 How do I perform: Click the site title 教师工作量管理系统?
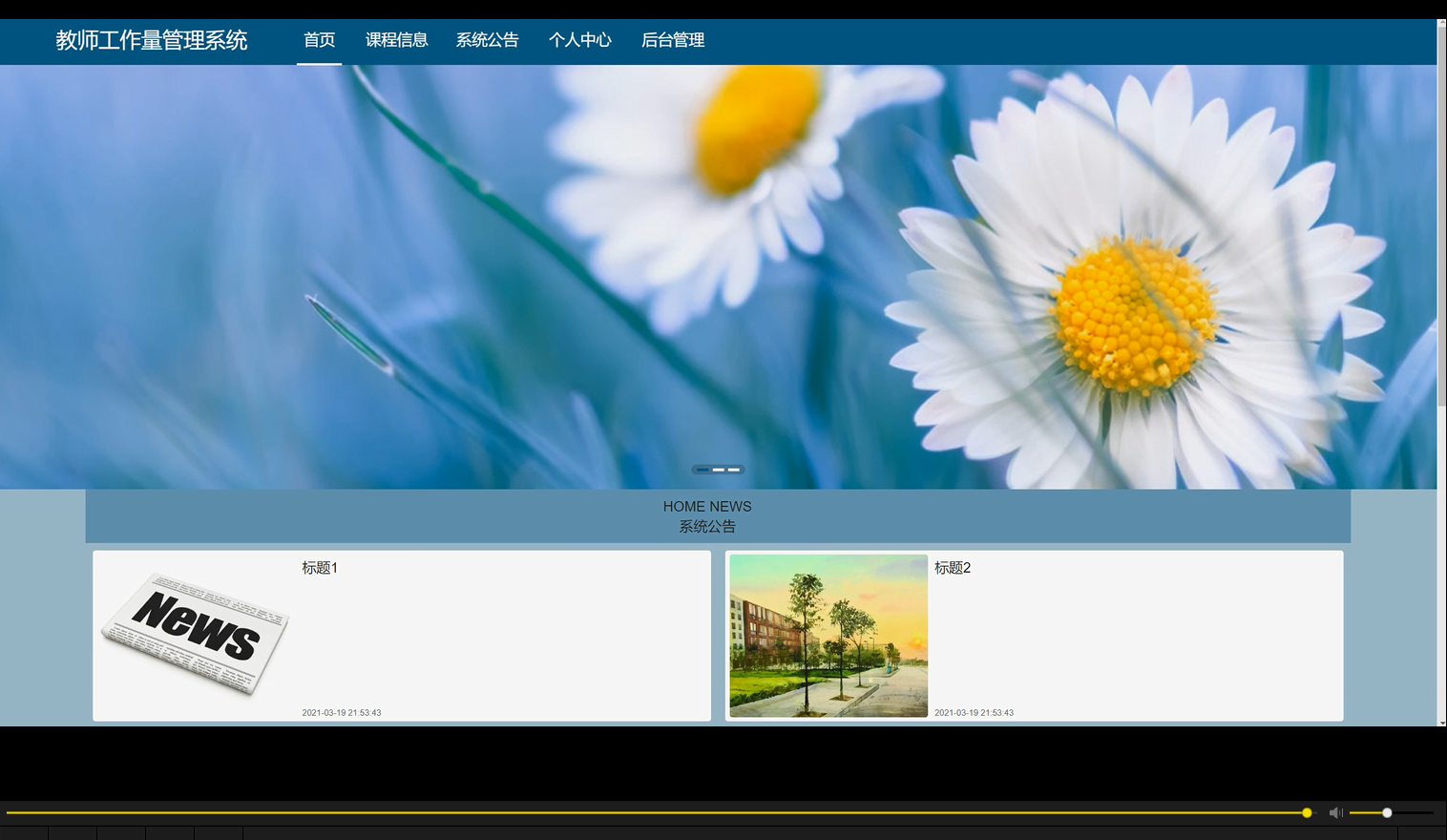click(152, 40)
